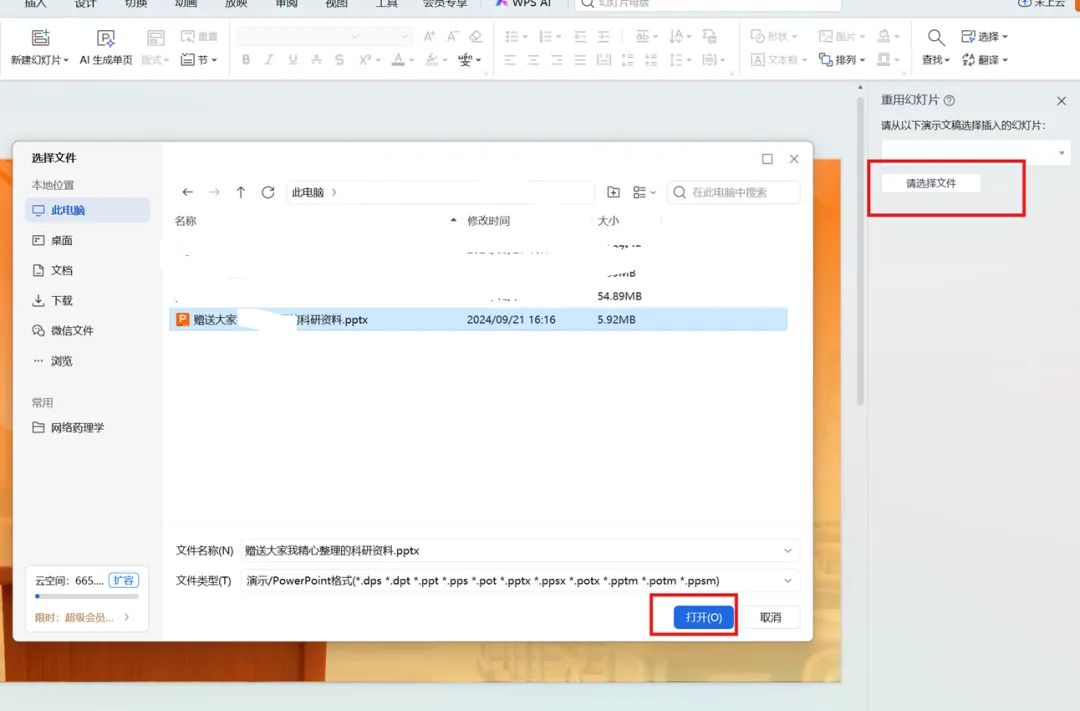Click the 限时: 超级会员 link

[x=82, y=617]
